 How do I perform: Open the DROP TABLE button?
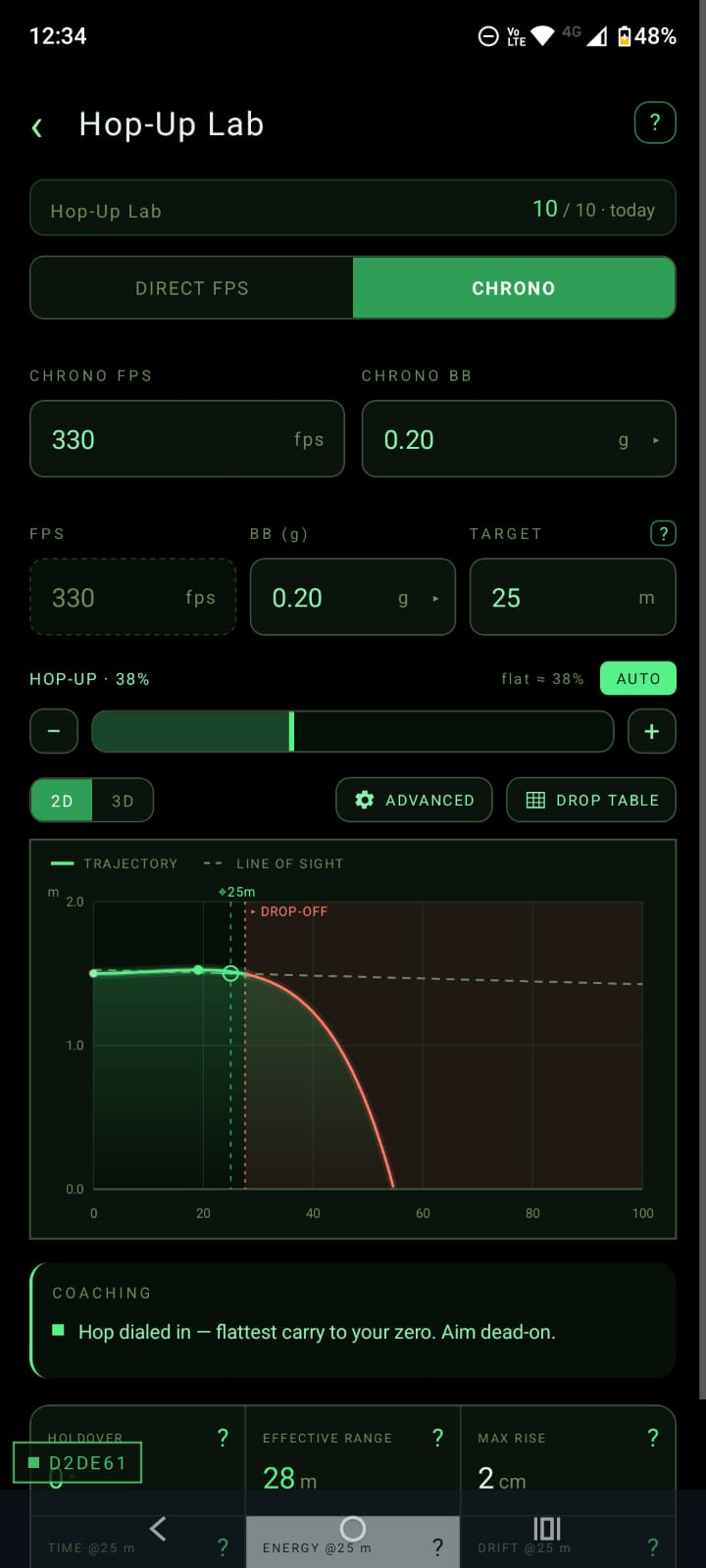(591, 800)
